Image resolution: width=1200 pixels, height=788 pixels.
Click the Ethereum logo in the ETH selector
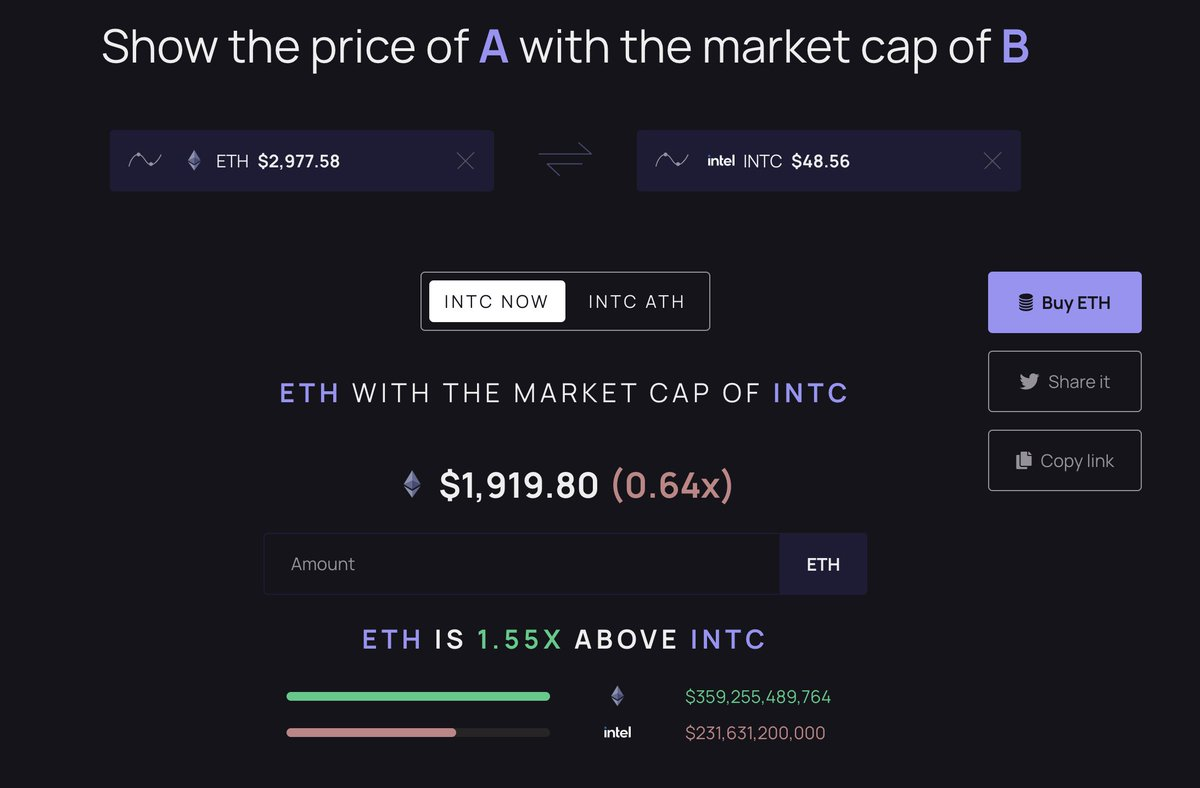coord(194,160)
